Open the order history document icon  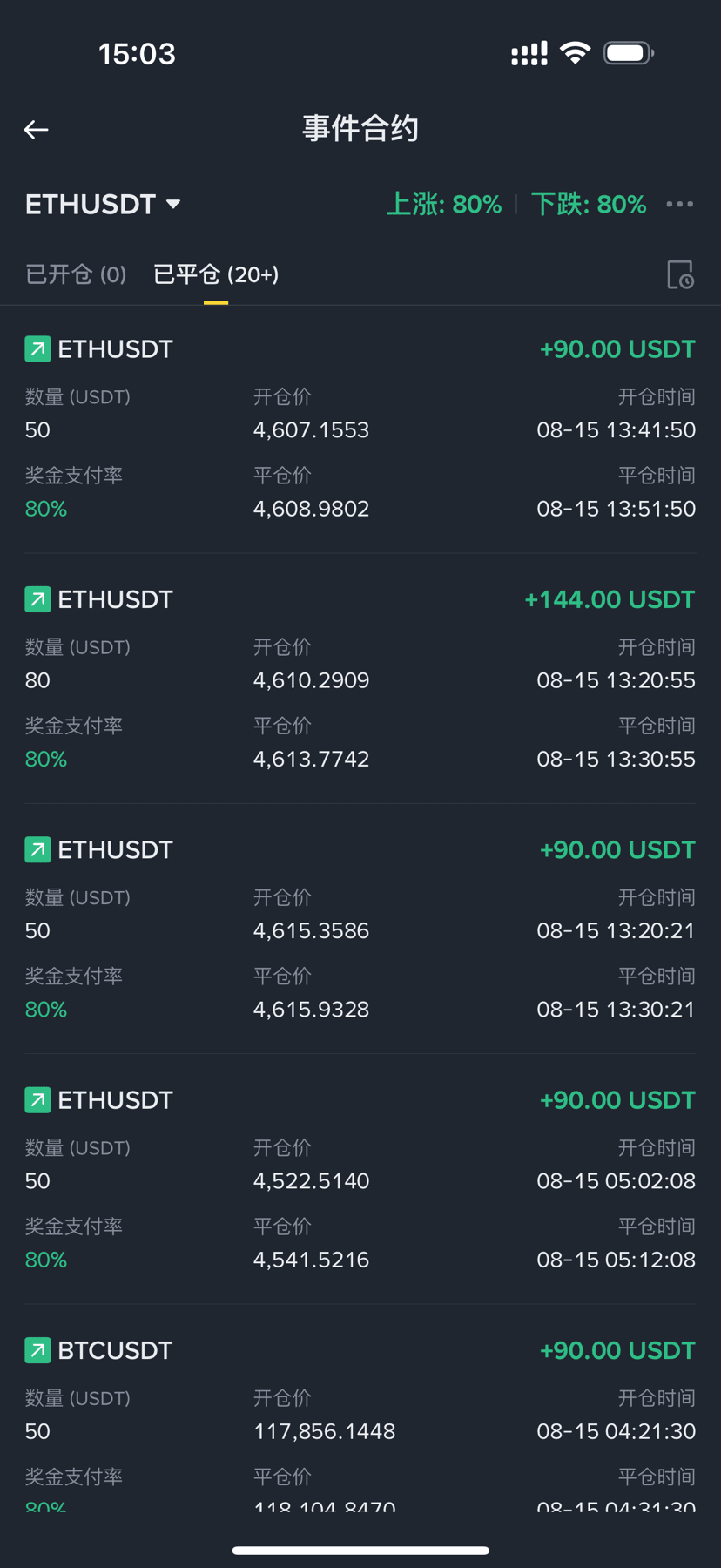[680, 274]
